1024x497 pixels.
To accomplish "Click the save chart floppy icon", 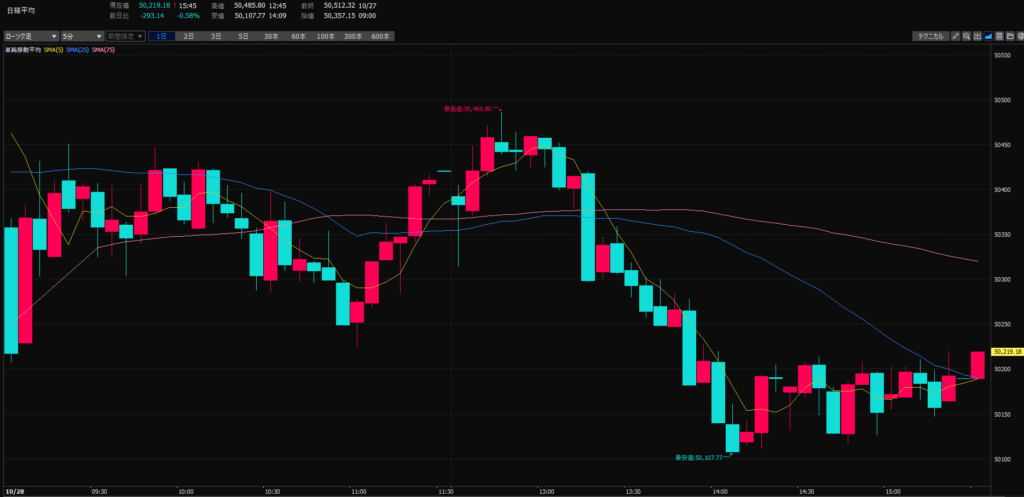I will tap(999, 36).
